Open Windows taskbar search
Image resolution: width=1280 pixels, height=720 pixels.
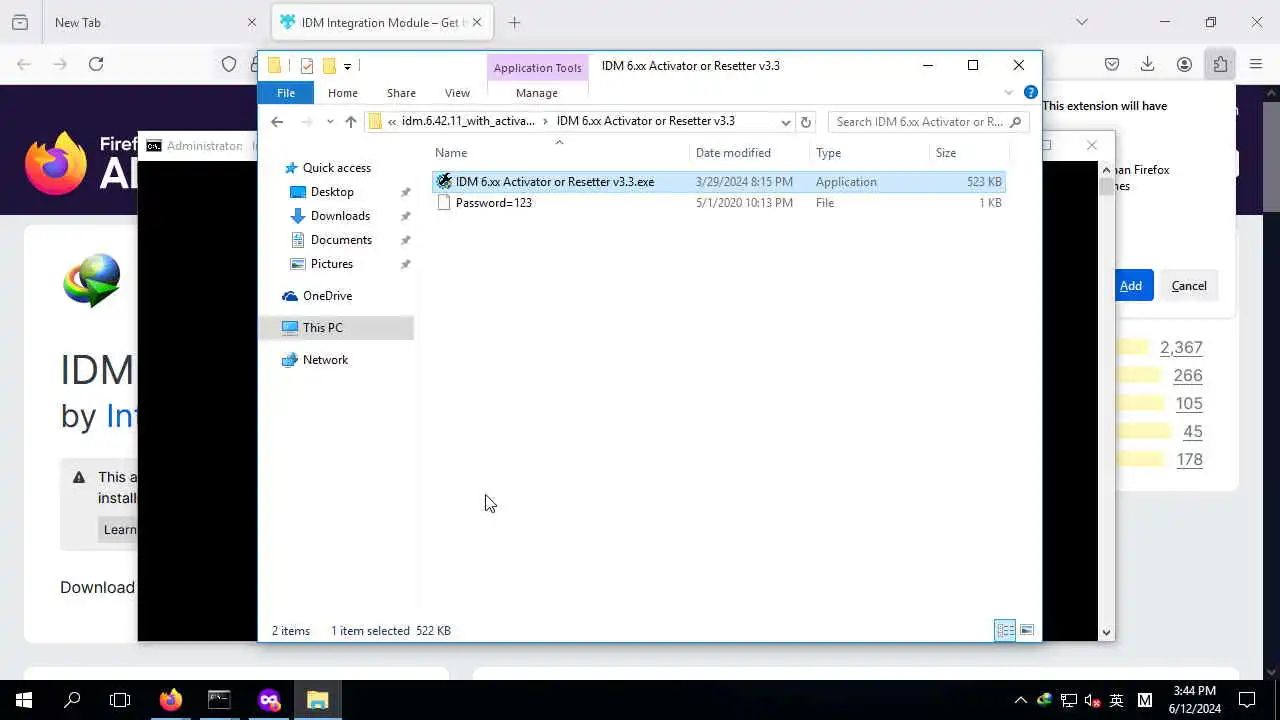[x=72, y=700]
